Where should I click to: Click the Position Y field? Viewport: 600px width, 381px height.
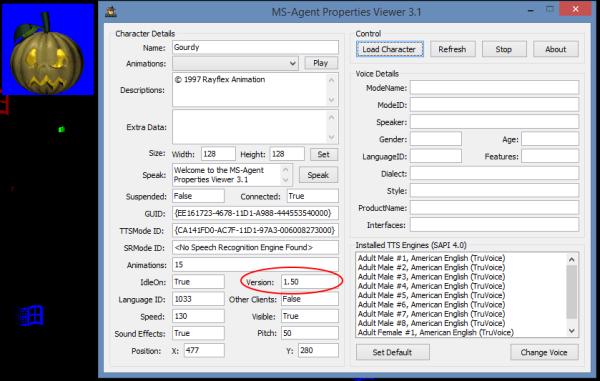point(318,350)
